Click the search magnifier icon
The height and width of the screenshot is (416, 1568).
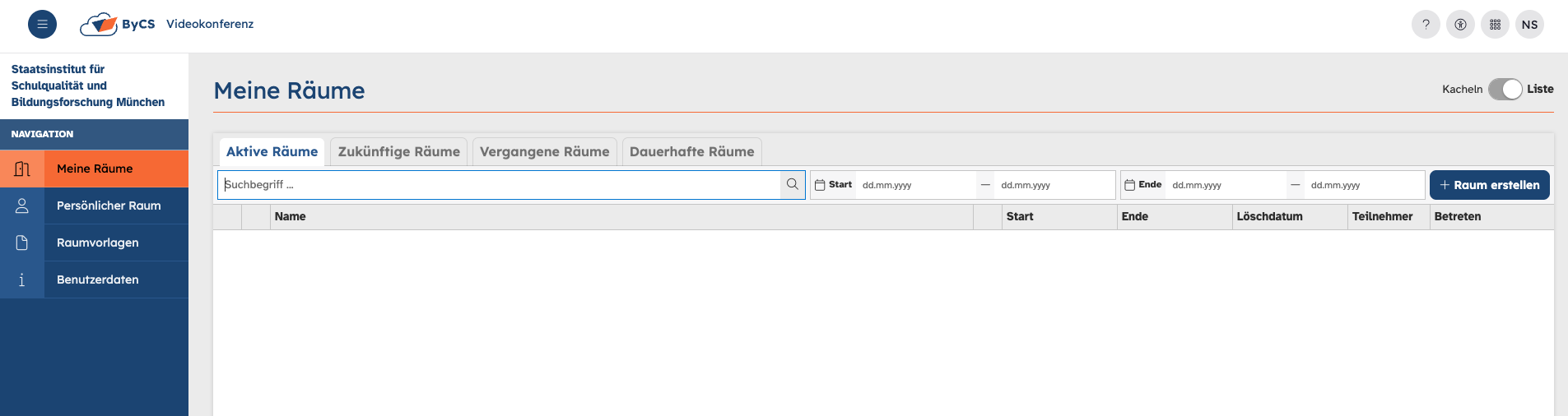click(x=792, y=185)
